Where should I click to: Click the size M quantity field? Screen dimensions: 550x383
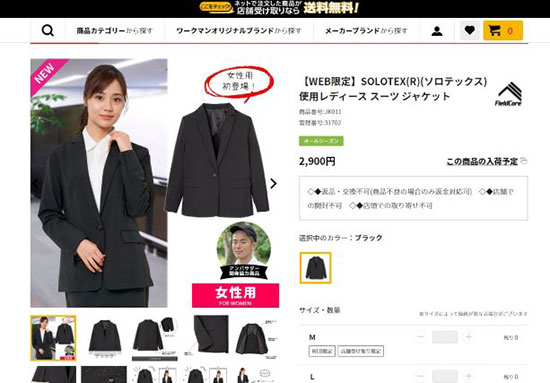click(444, 337)
